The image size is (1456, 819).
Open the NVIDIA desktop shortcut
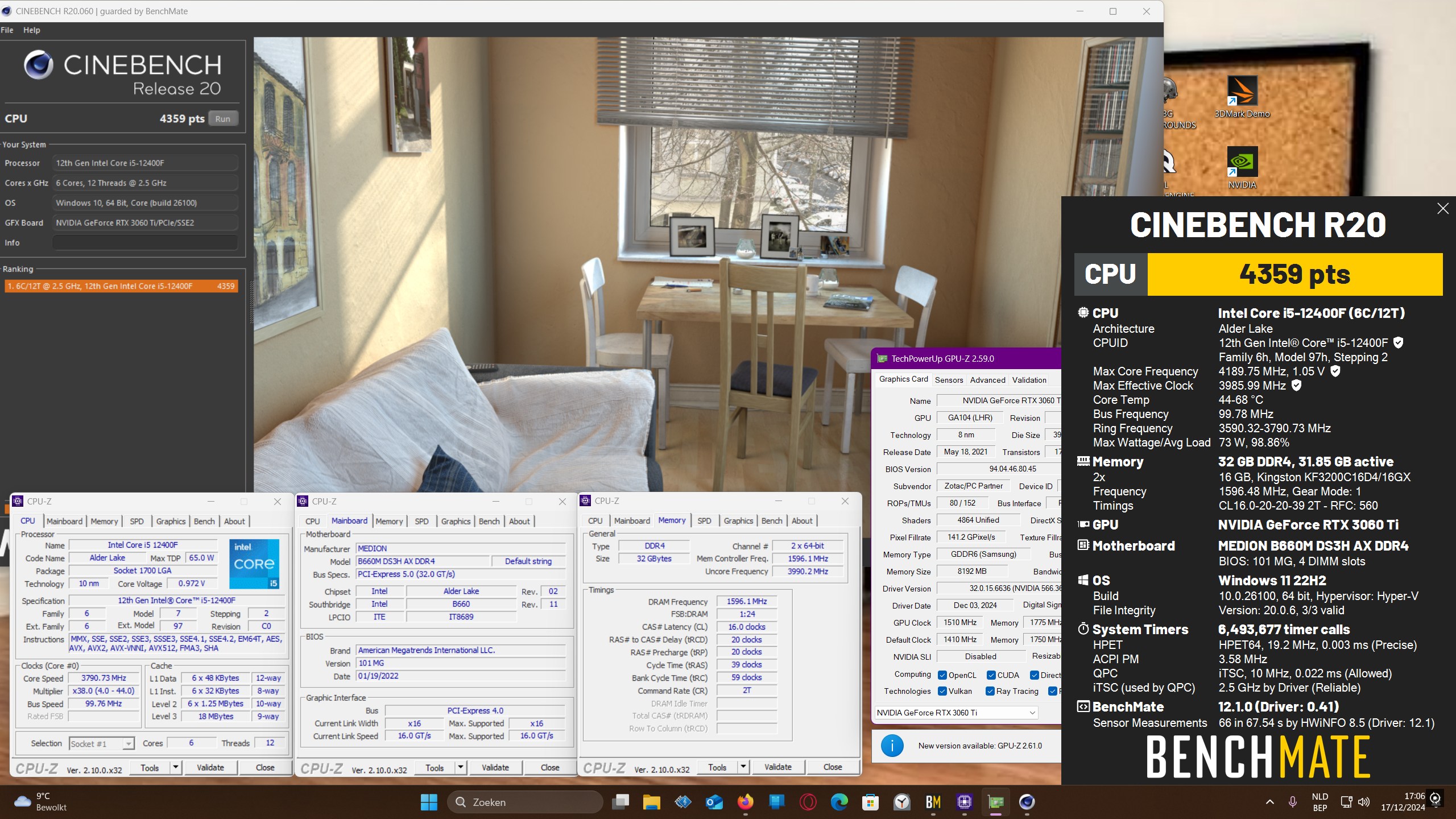[1242, 168]
